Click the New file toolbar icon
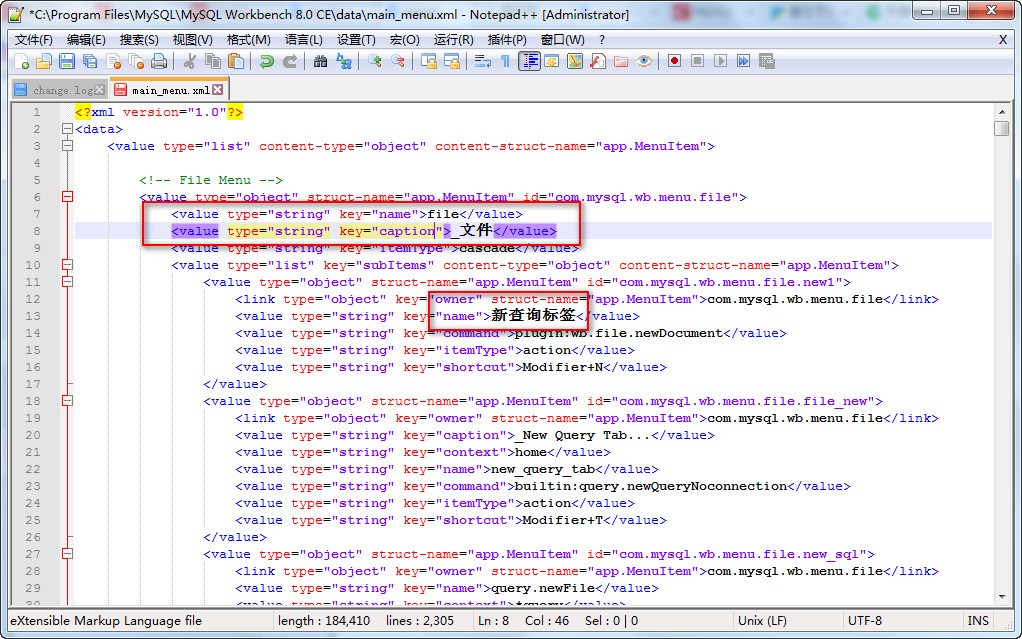 pos(22,62)
